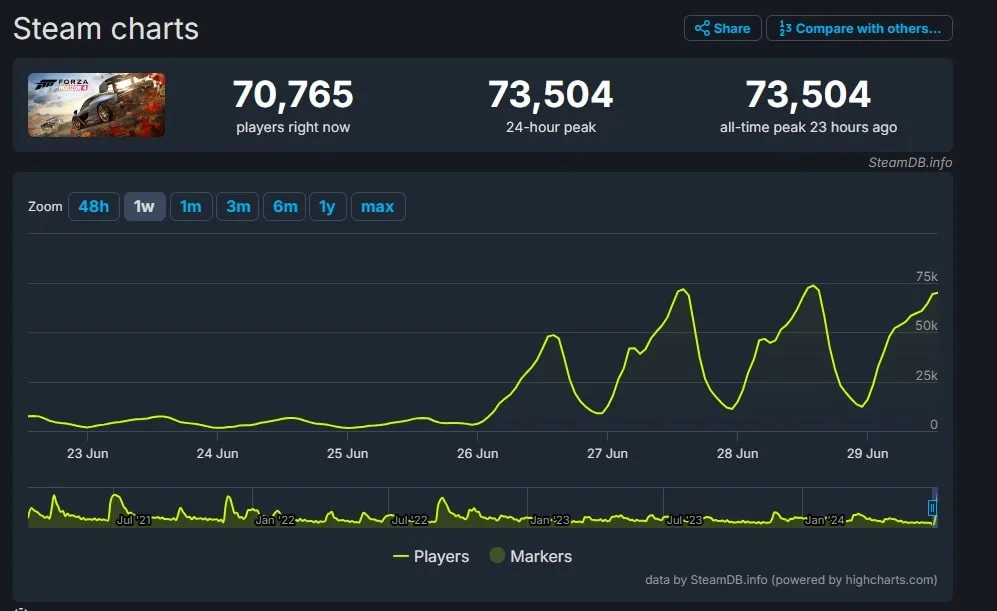Screen dimensions: 997x611
Task: Click the Jul '21 navigator label
Action: (x=134, y=520)
